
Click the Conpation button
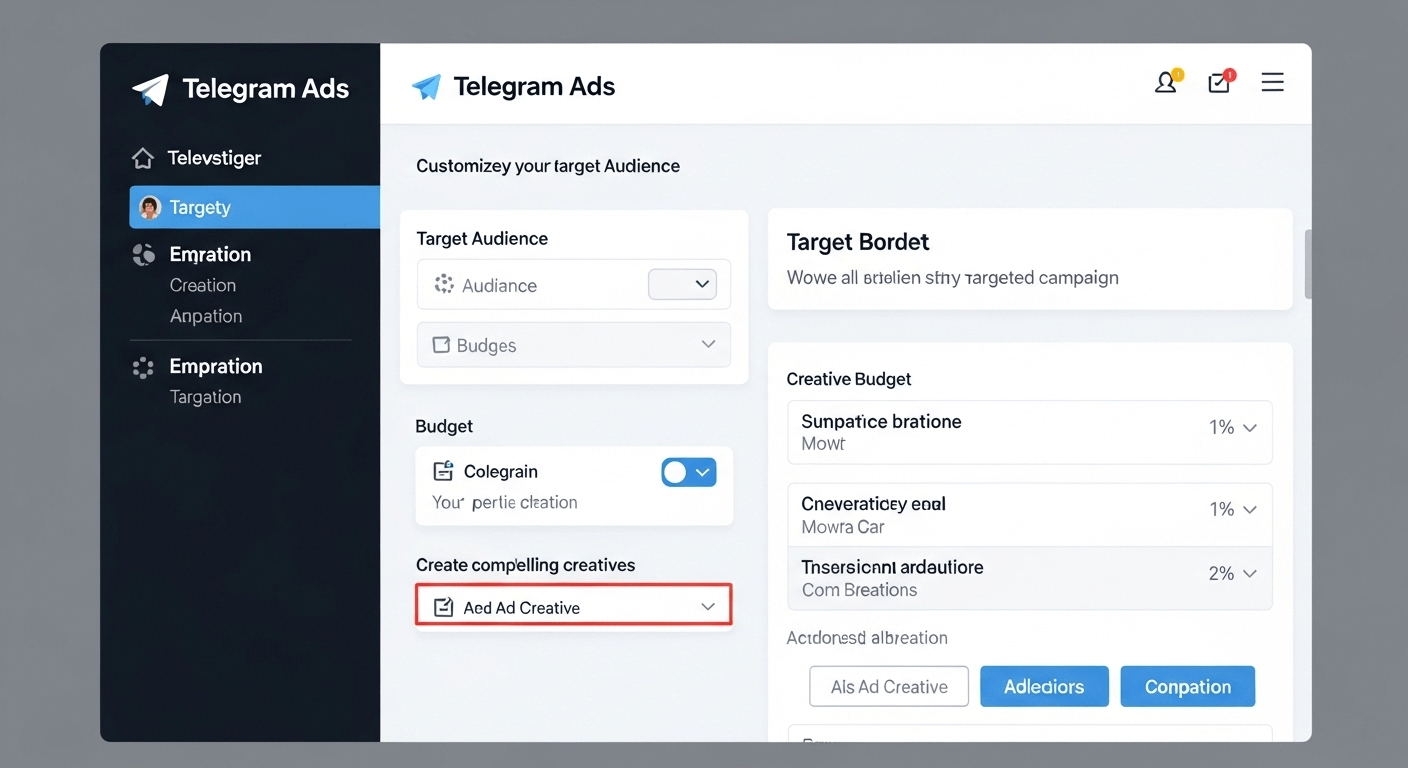(1187, 687)
